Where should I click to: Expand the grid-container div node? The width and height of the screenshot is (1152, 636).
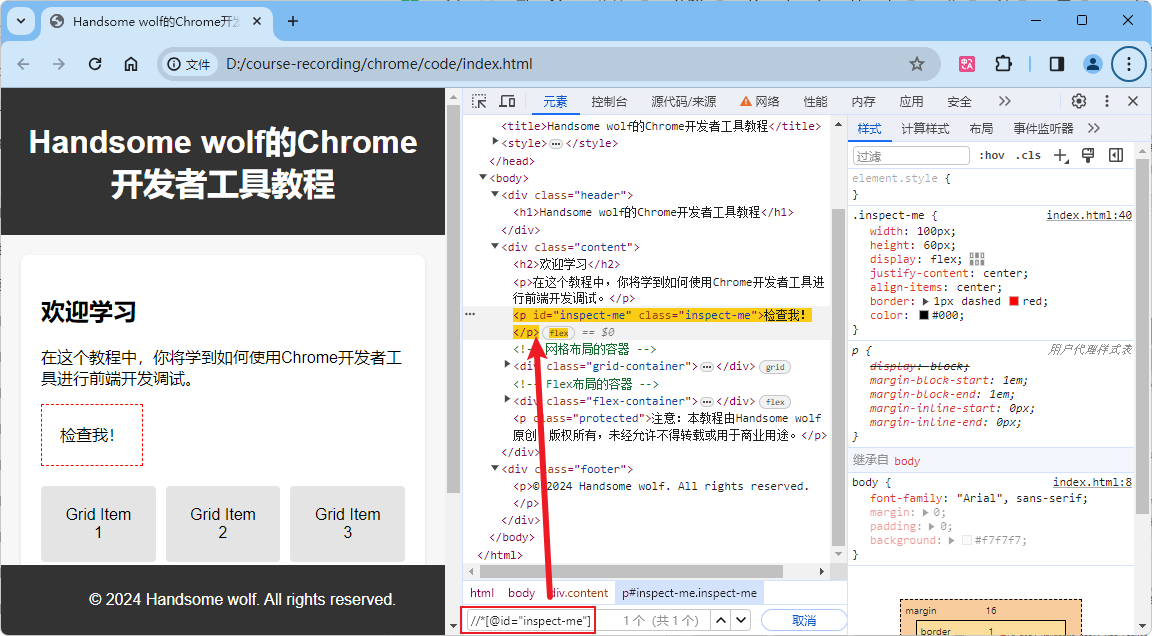507,365
